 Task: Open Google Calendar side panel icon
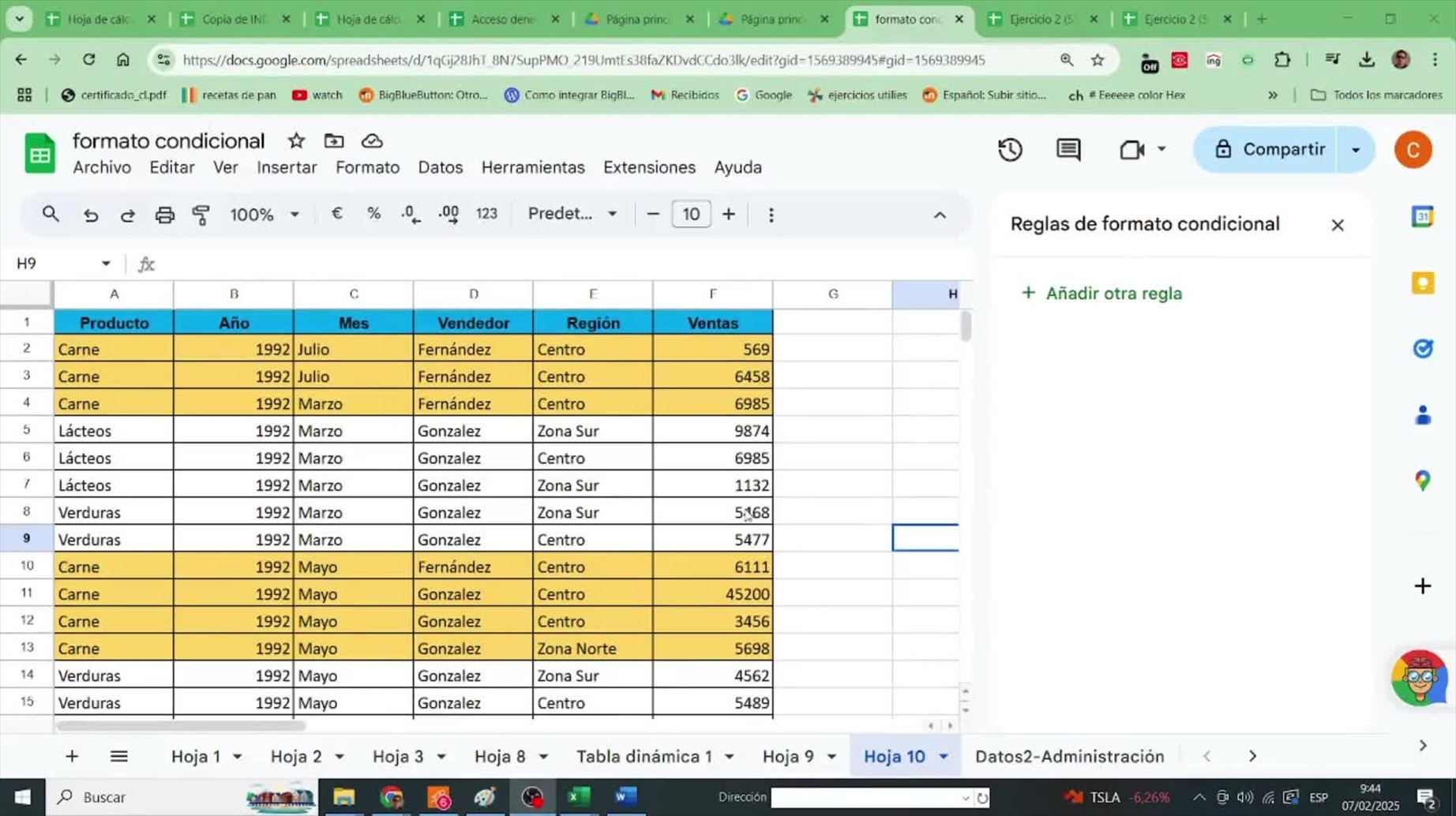(x=1422, y=216)
